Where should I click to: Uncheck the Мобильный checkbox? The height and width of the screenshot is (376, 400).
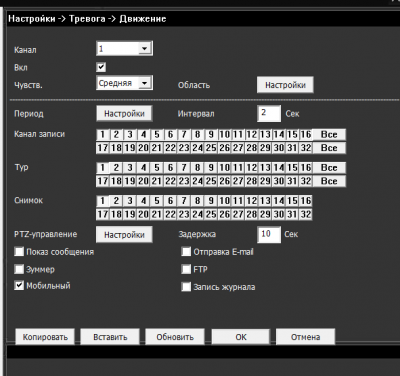(x=19, y=285)
